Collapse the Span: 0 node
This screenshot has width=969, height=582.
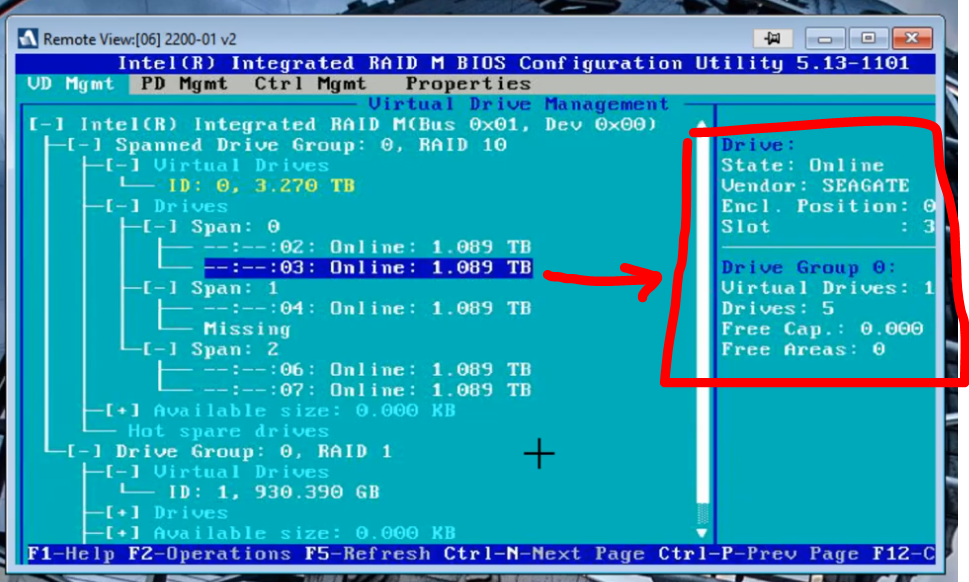160,227
